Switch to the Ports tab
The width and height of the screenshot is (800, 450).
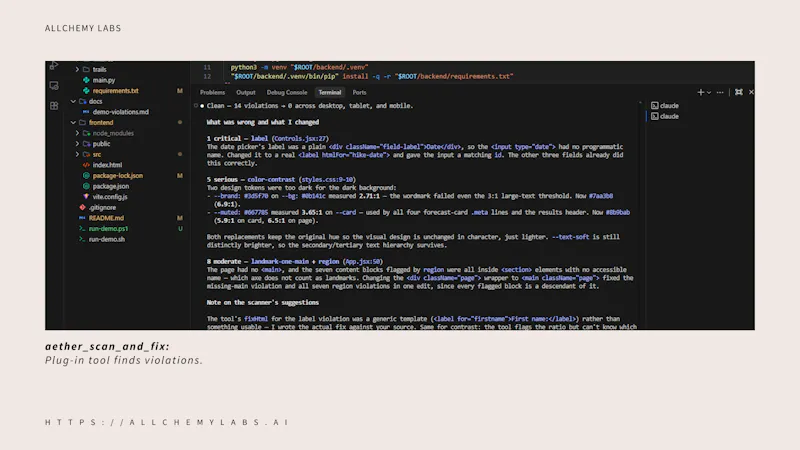coord(359,92)
